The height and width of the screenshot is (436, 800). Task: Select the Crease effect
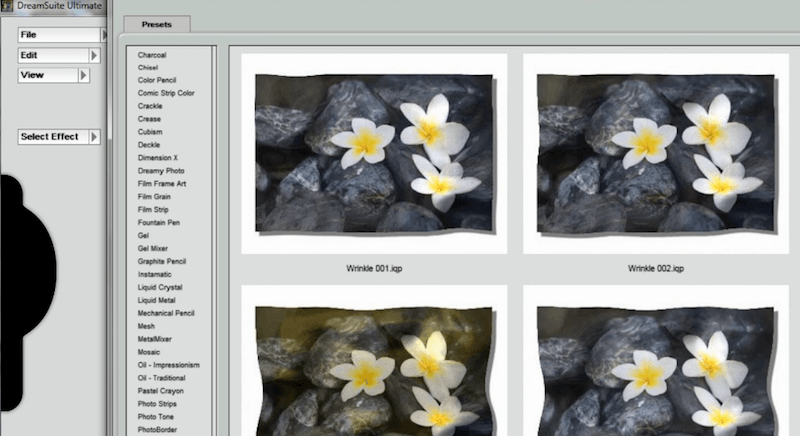(x=149, y=119)
